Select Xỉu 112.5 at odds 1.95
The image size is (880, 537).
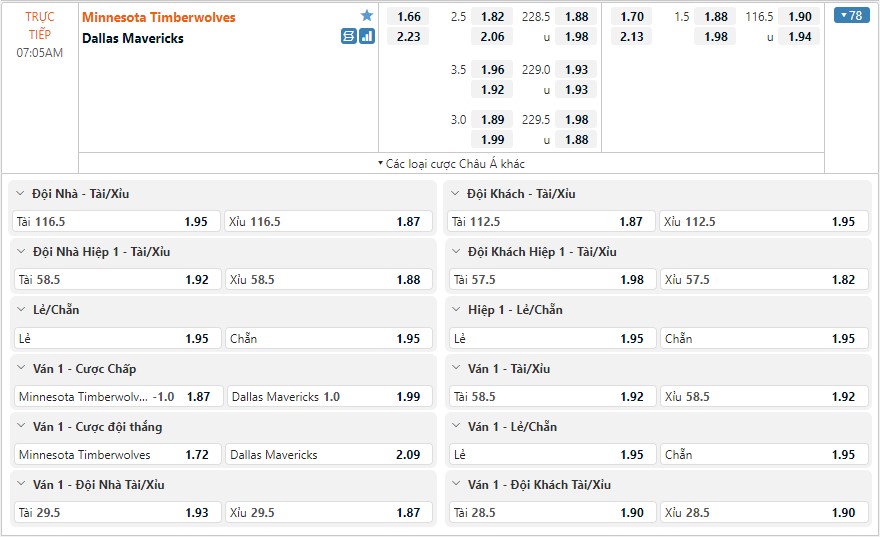click(764, 222)
